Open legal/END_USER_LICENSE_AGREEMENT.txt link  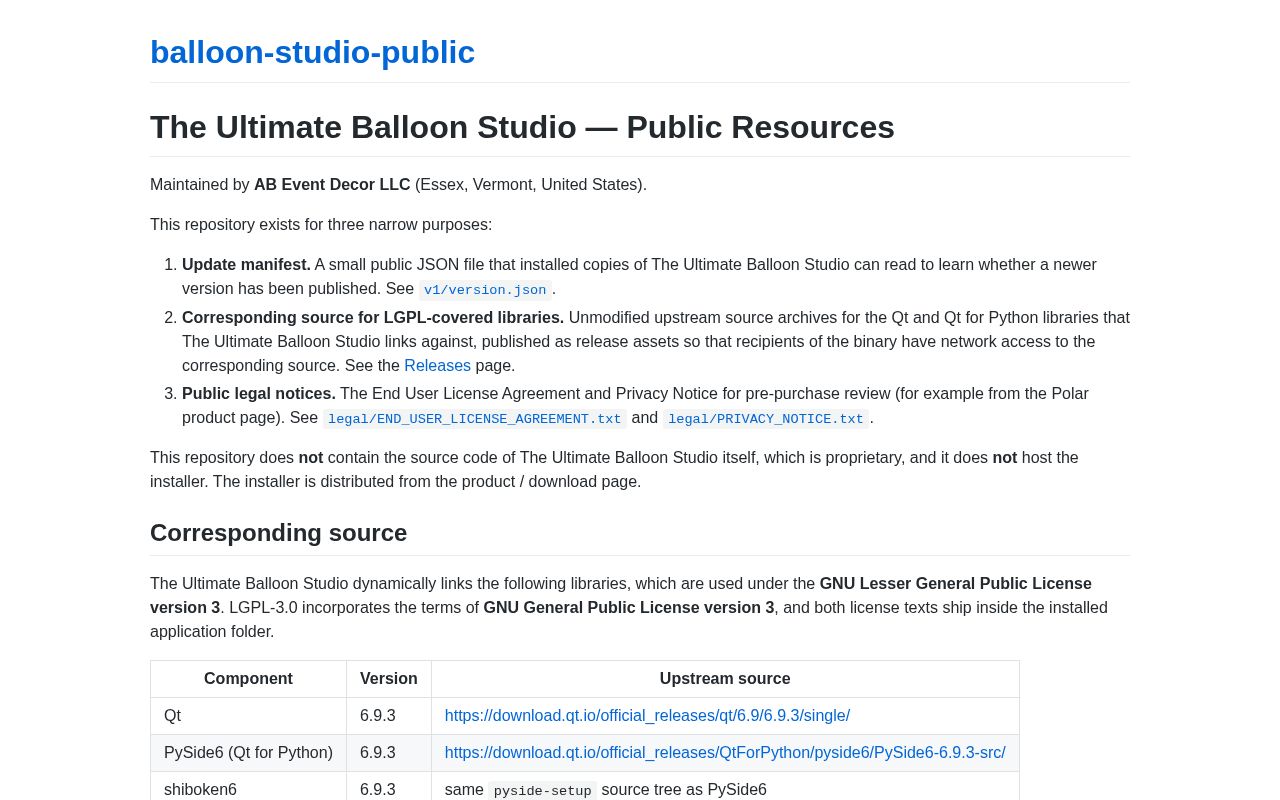click(474, 419)
